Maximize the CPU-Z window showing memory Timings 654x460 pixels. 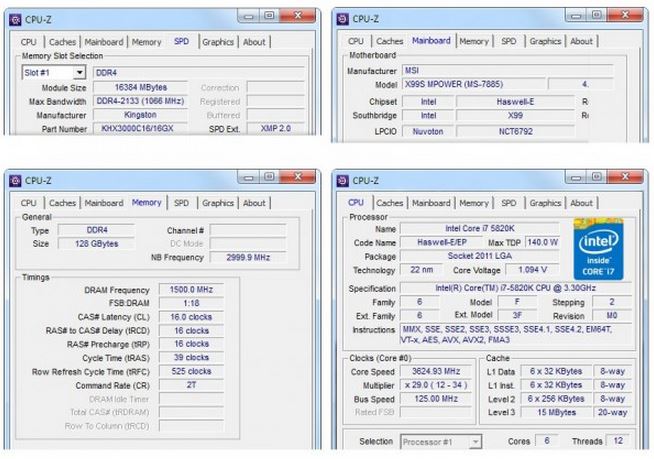coord(269,178)
